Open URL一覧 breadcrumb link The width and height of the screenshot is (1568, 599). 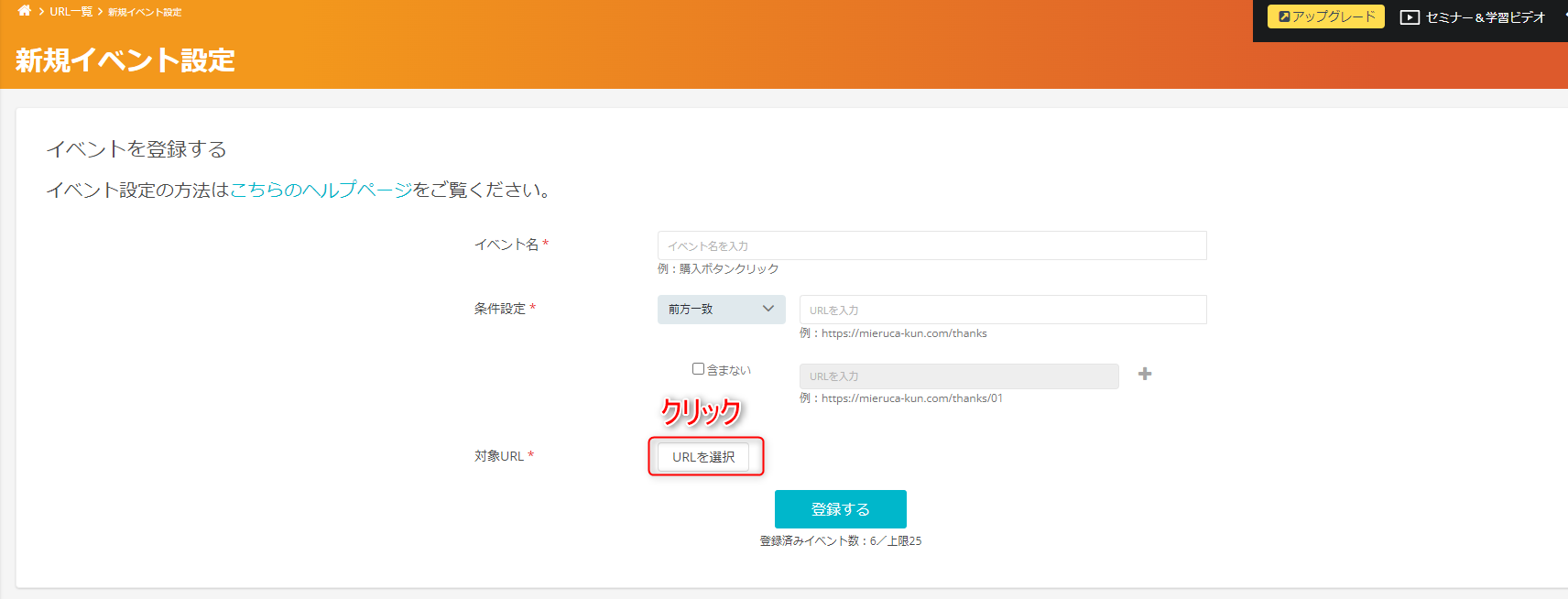[71, 12]
